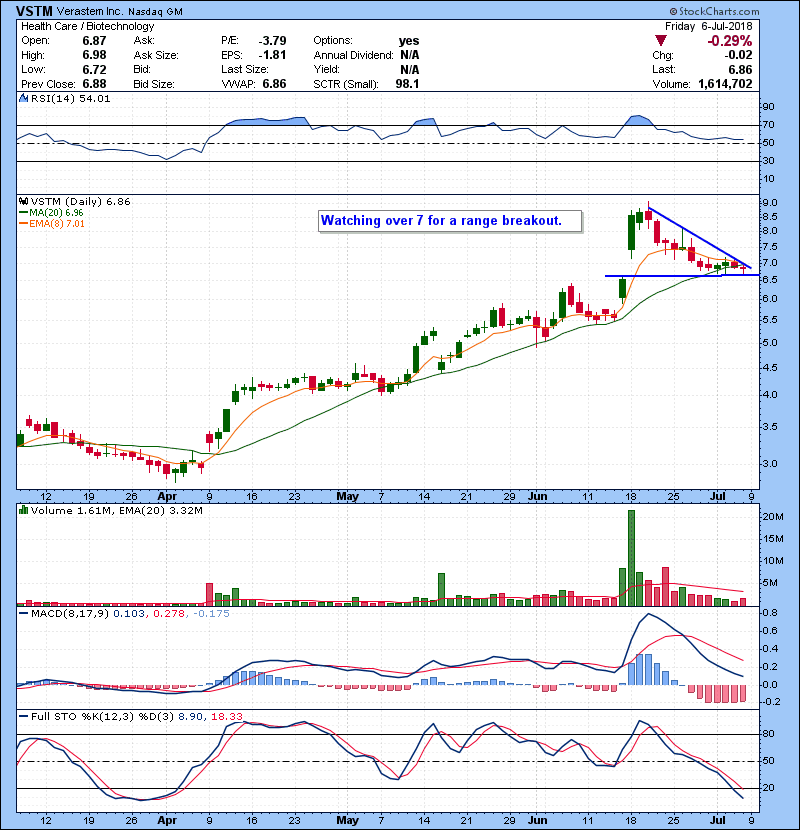800x830 pixels.
Task: Click the Open price 6.87 value
Action: pos(94,41)
